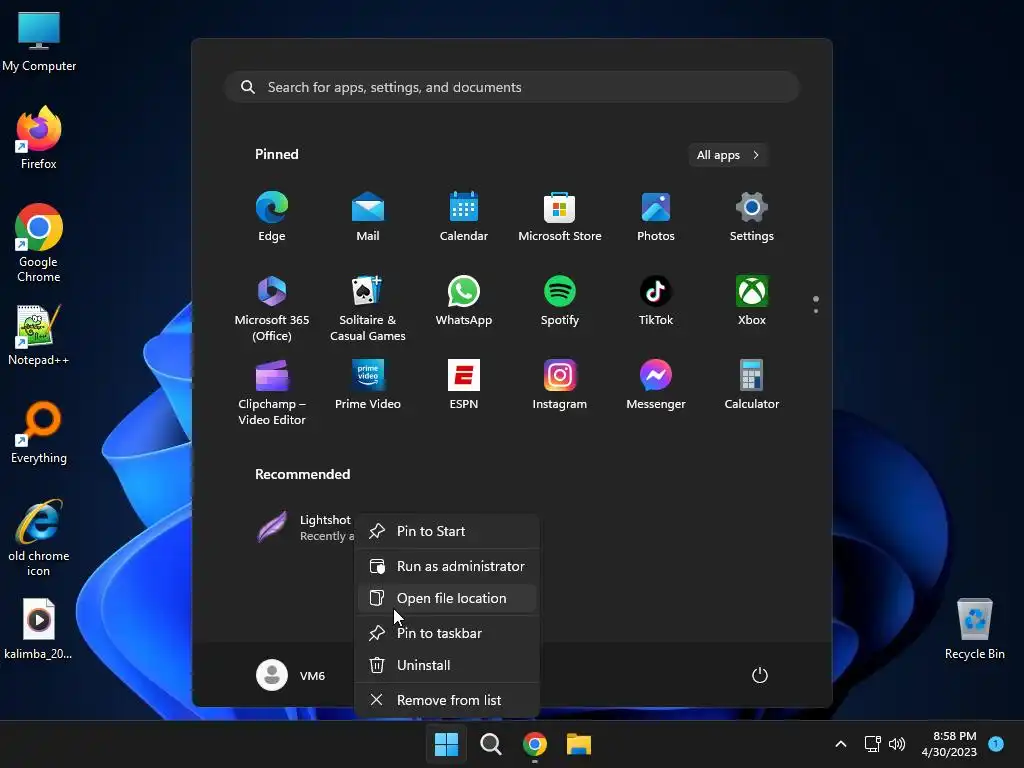Launch Calculator
The width and height of the screenshot is (1024, 768).
click(752, 385)
